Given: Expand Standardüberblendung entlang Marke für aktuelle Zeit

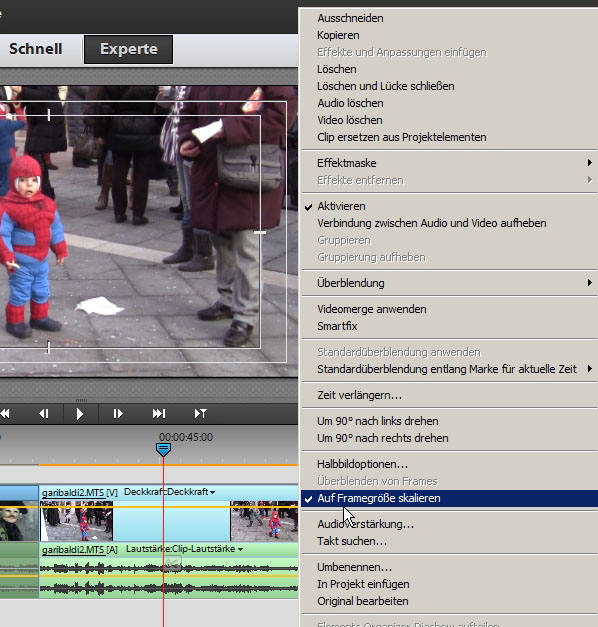Looking at the screenshot, I should [x=449, y=369].
